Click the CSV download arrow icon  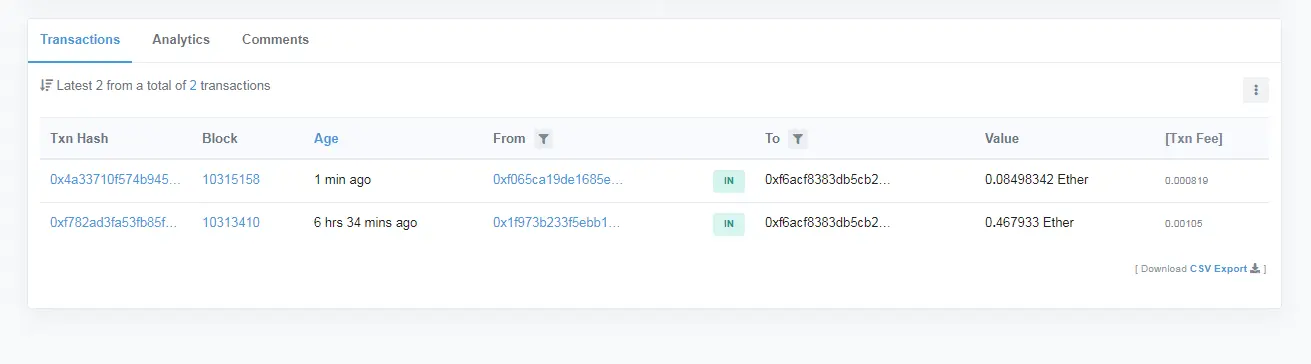[1255, 269]
